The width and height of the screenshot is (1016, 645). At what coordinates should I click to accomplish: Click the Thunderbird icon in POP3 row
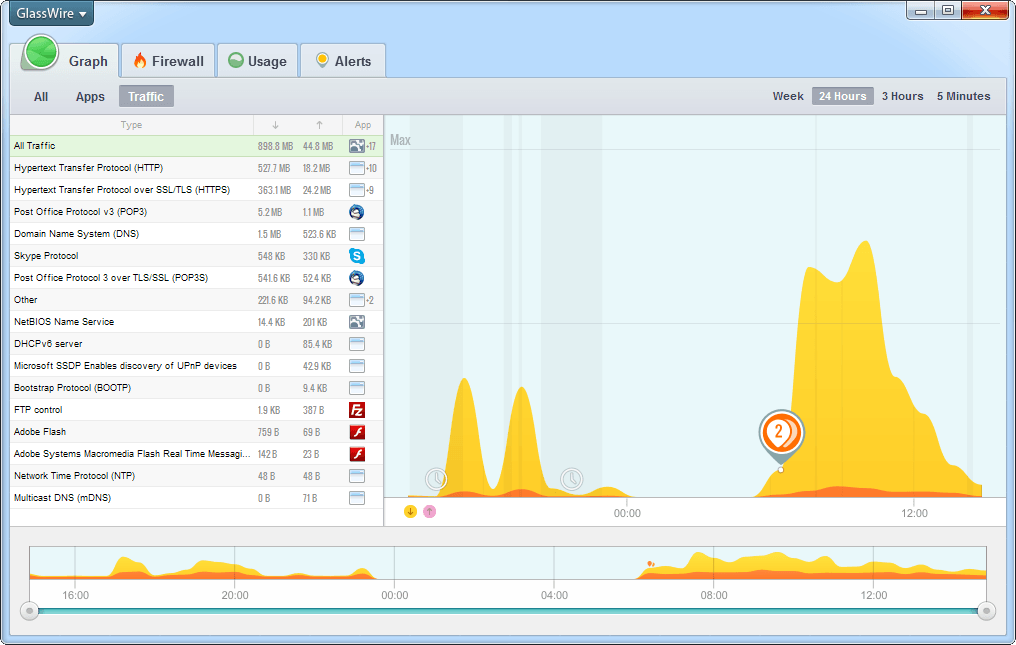pyautogui.click(x=356, y=212)
